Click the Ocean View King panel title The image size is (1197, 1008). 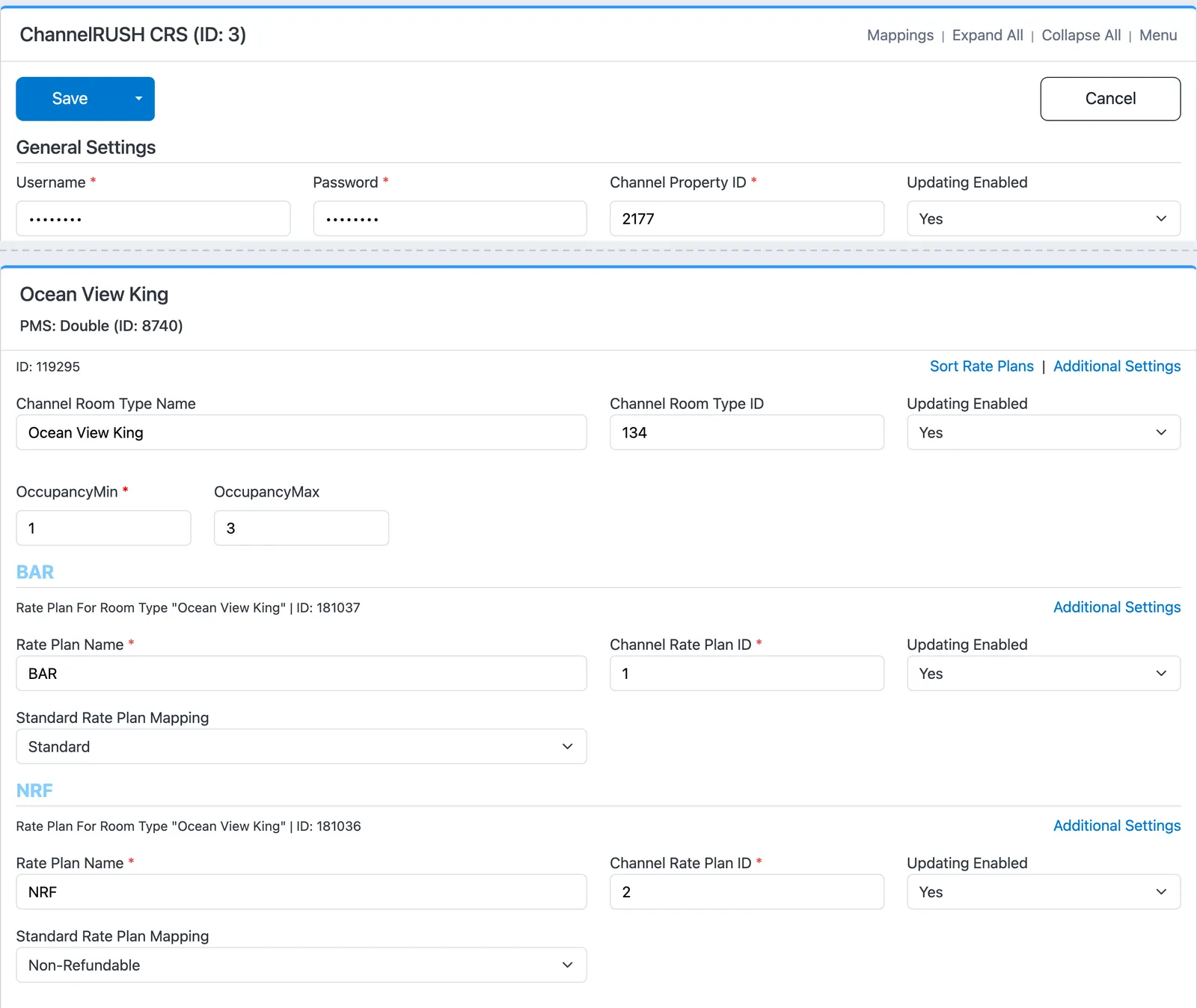point(94,295)
